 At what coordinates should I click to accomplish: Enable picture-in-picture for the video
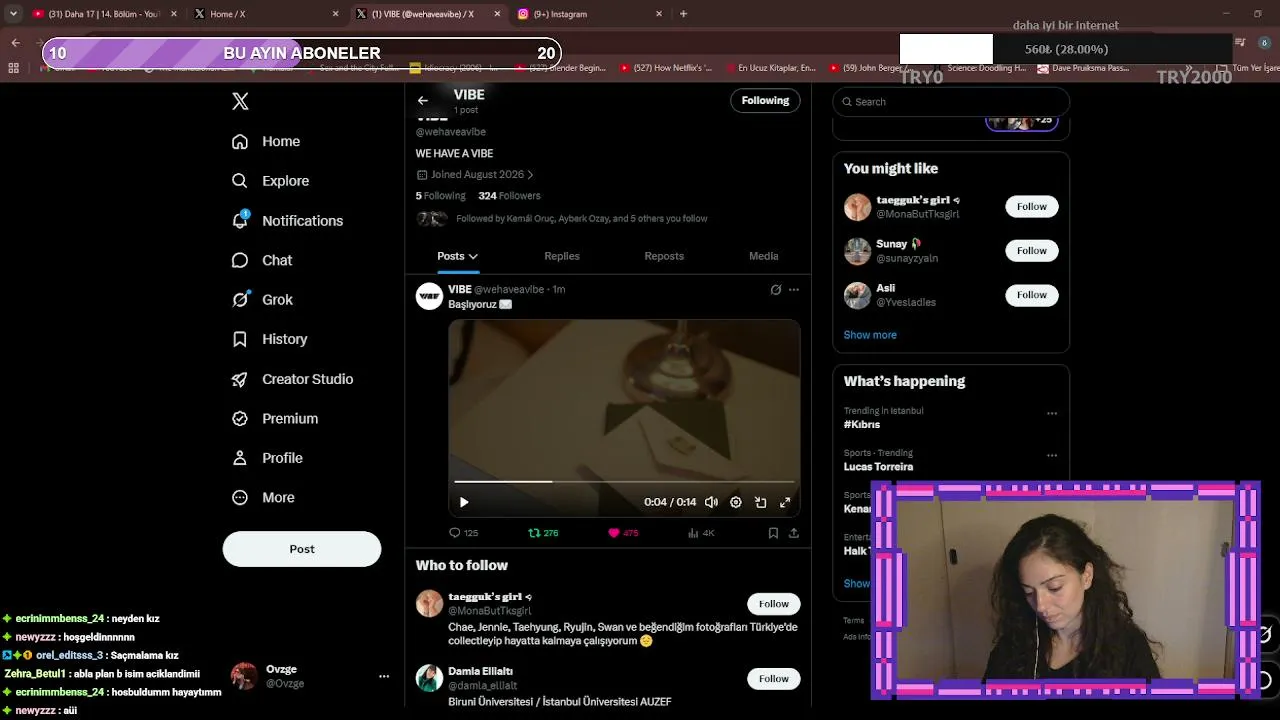tap(760, 502)
